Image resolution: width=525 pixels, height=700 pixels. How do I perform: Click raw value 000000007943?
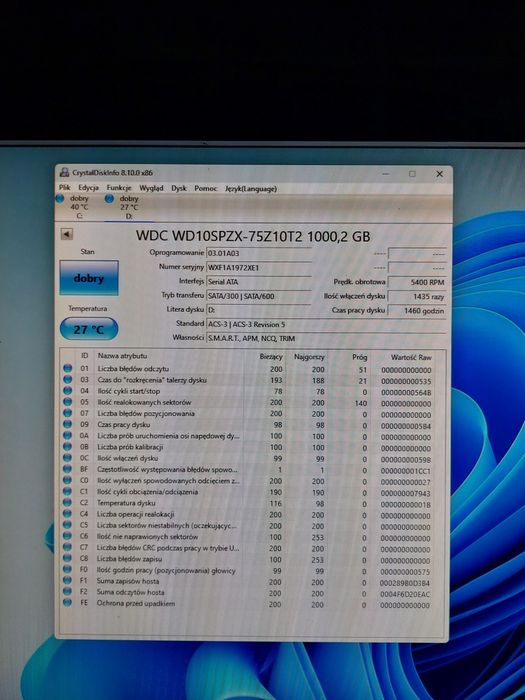point(405,493)
